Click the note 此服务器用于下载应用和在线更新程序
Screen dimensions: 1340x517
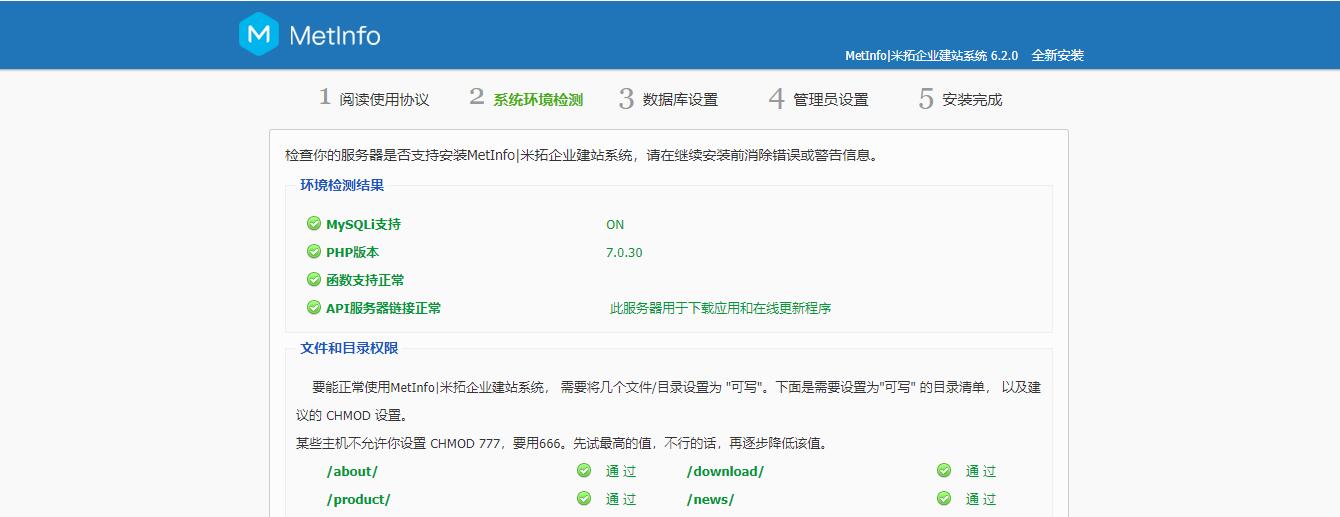(720, 308)
